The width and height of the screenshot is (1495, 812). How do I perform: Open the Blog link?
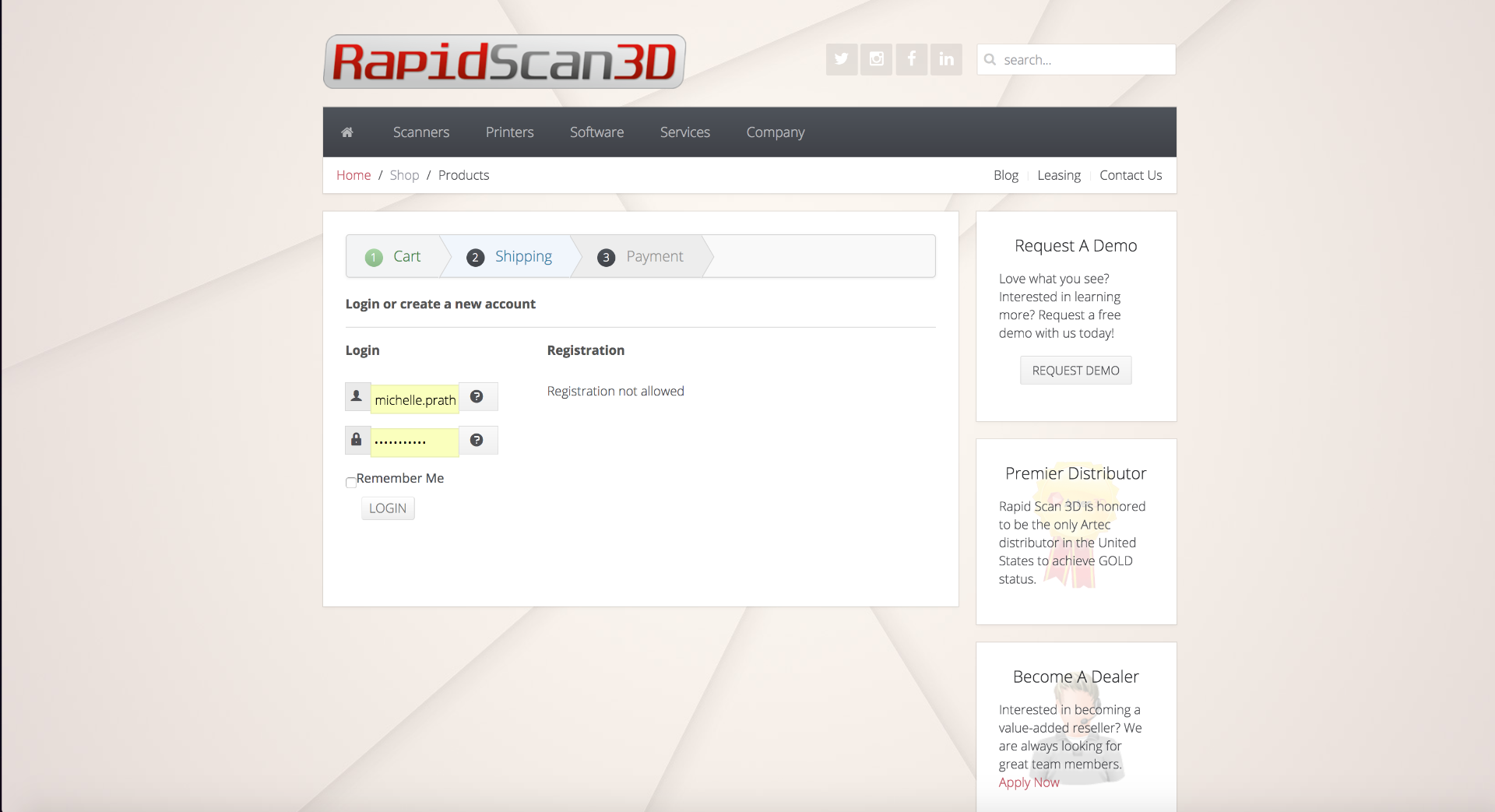coord(1006,175)
